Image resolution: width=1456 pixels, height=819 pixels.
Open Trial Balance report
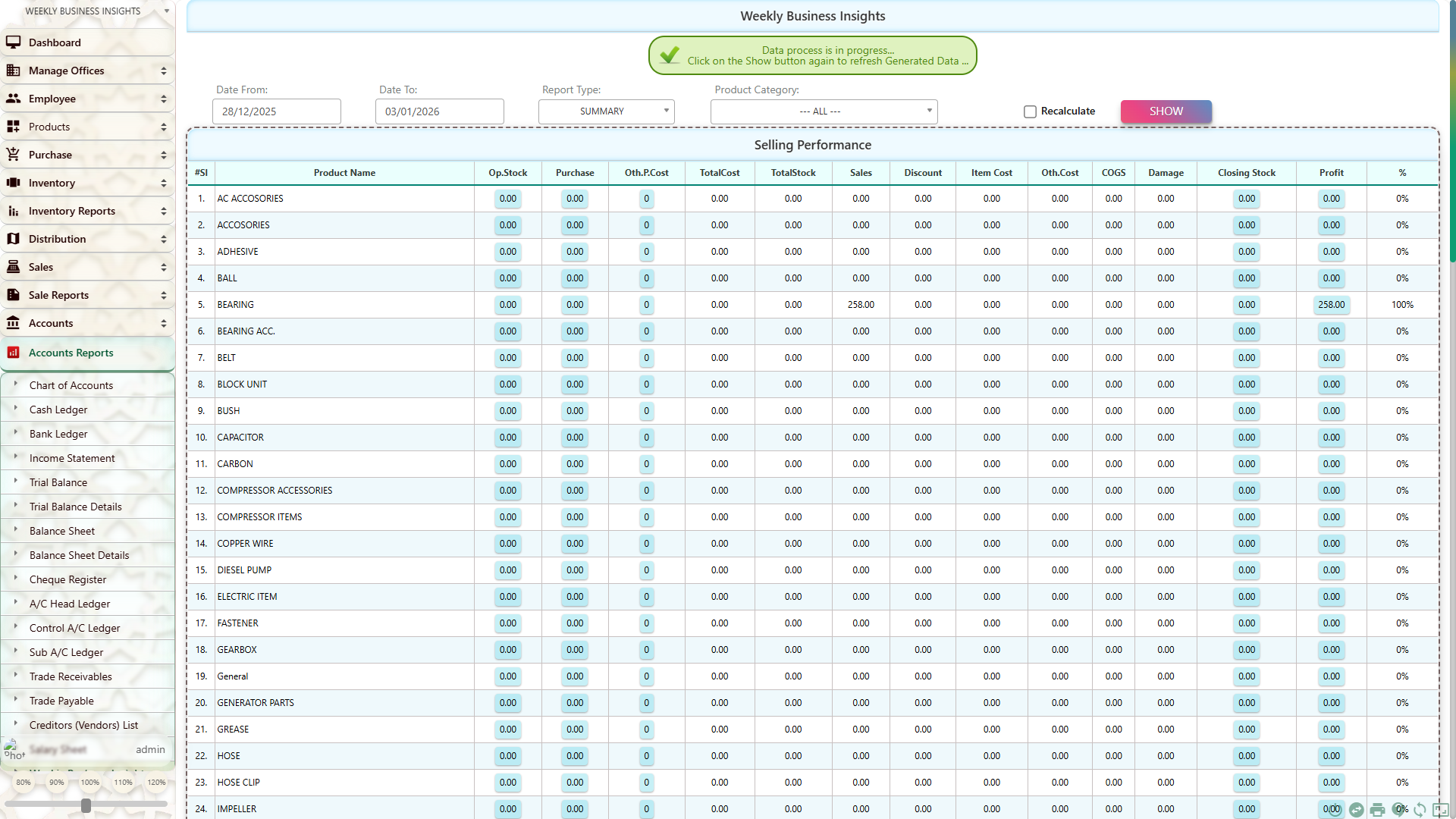58,482
